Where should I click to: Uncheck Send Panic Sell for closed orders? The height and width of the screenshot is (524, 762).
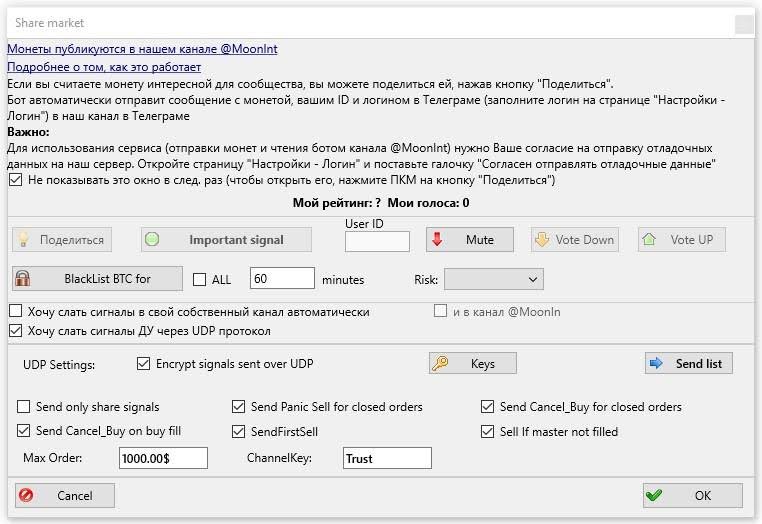tap(239, 407)
